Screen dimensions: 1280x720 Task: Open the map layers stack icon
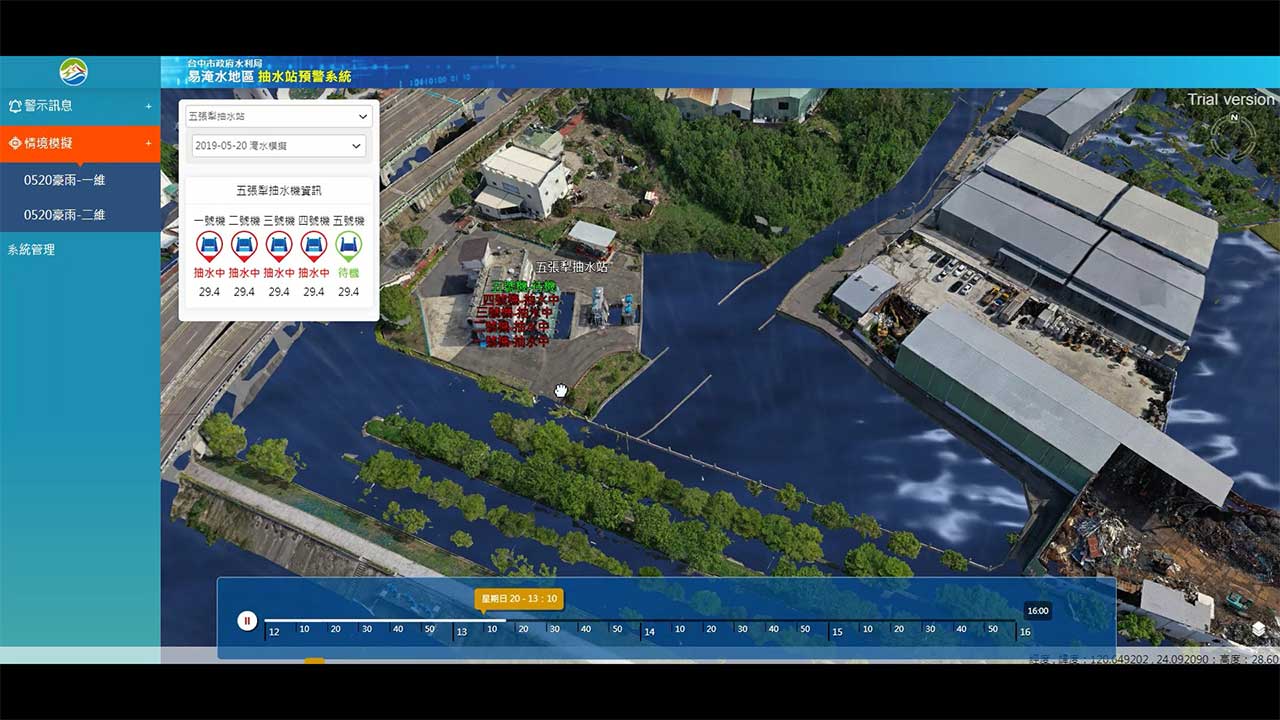coord(1258,629)
